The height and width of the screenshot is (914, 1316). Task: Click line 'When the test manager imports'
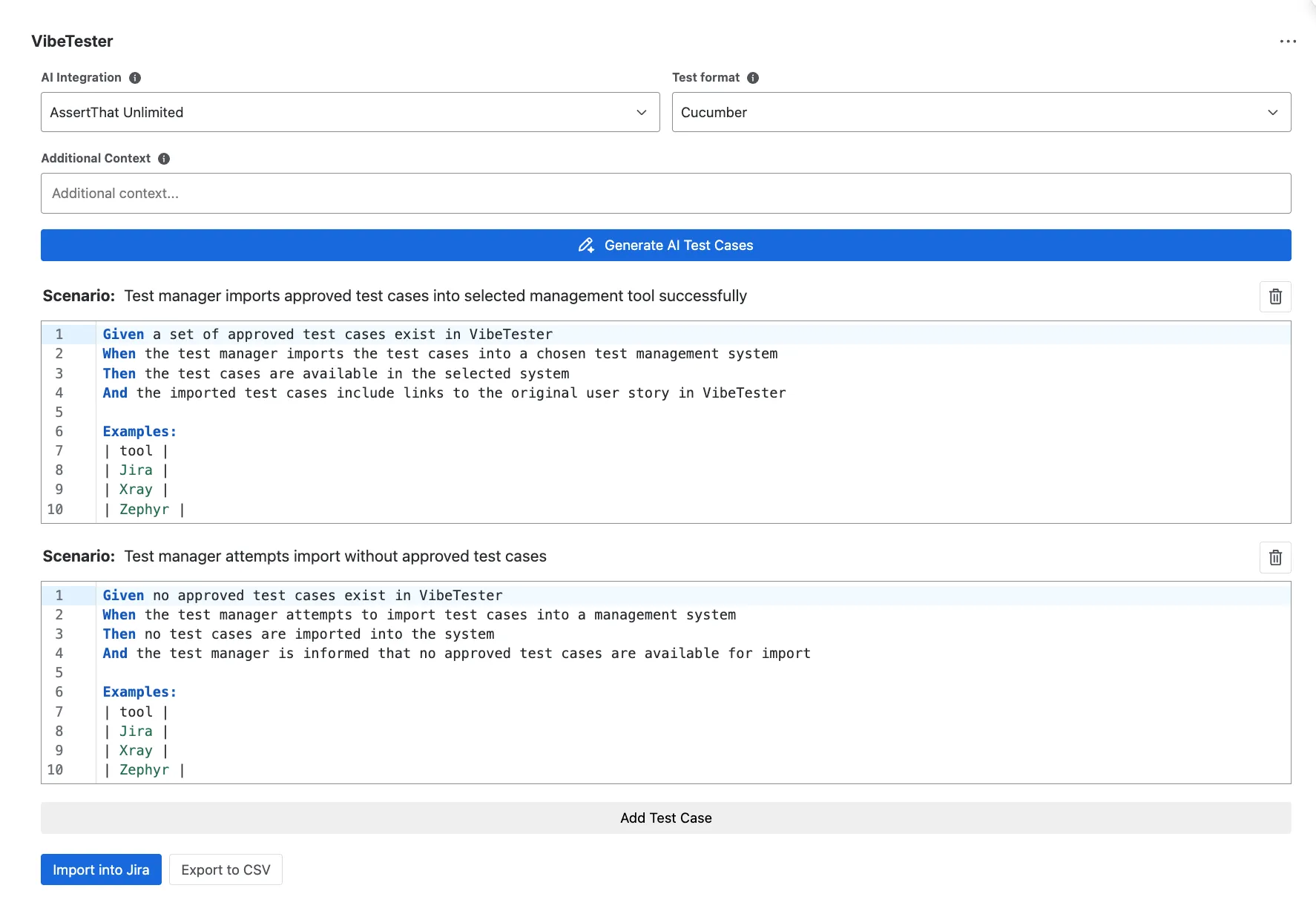[441, 354]
